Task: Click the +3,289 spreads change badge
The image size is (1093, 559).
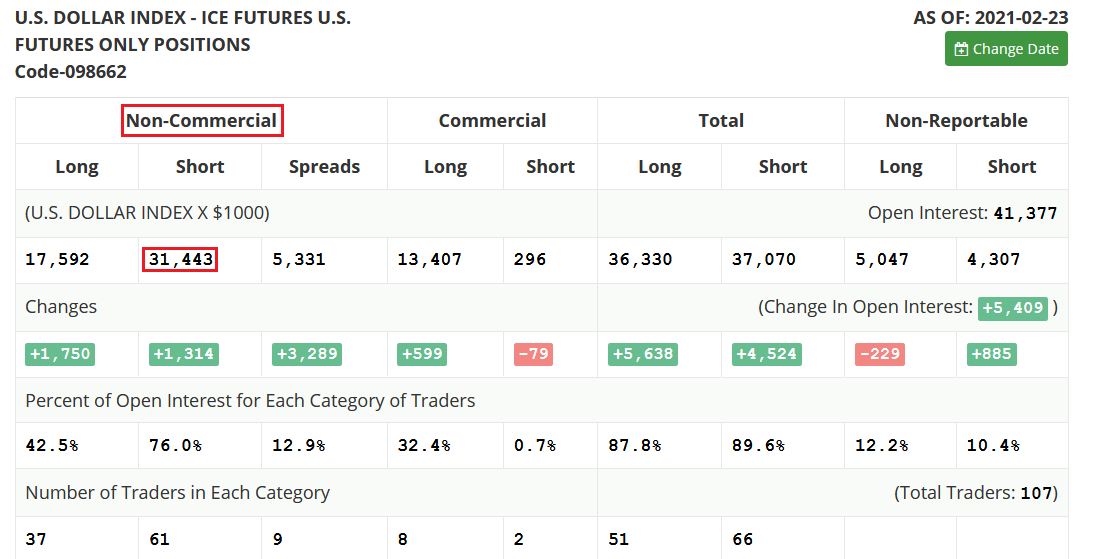Action: pos(307,354)
